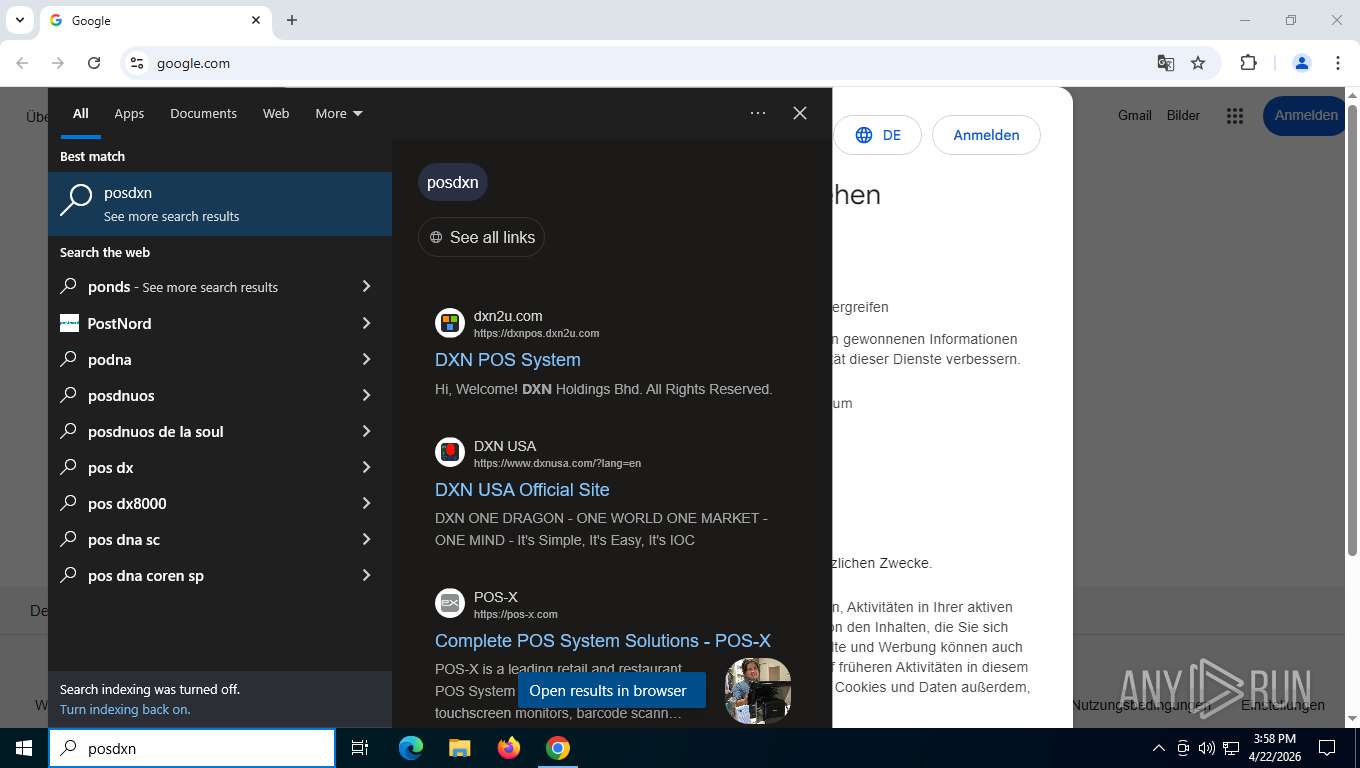Open the Translate page icon in the address bar
The width and height of the screenshot is (1360, 768).
tap(1165, 63)
